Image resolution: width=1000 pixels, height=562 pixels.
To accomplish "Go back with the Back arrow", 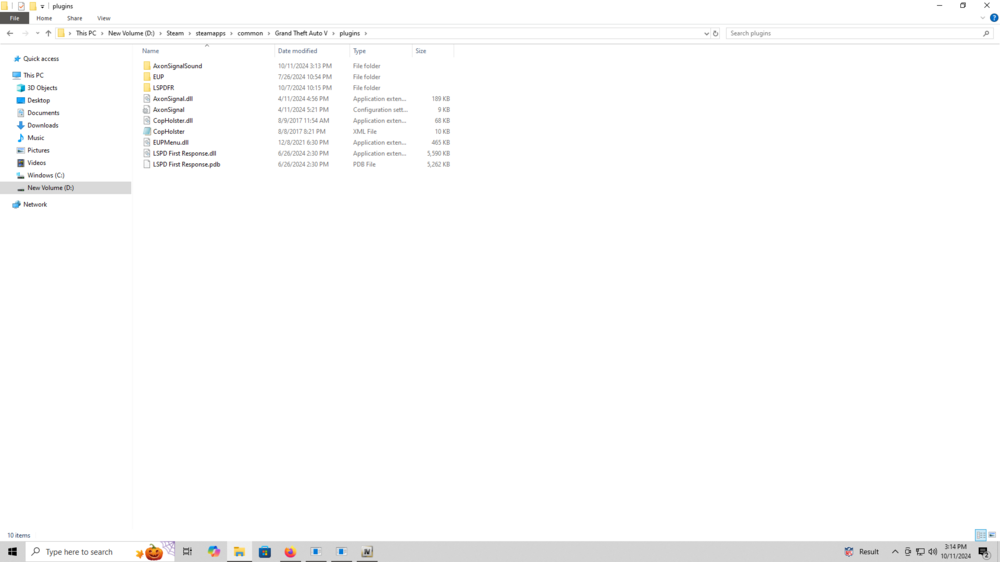I will tap(10, 33).
